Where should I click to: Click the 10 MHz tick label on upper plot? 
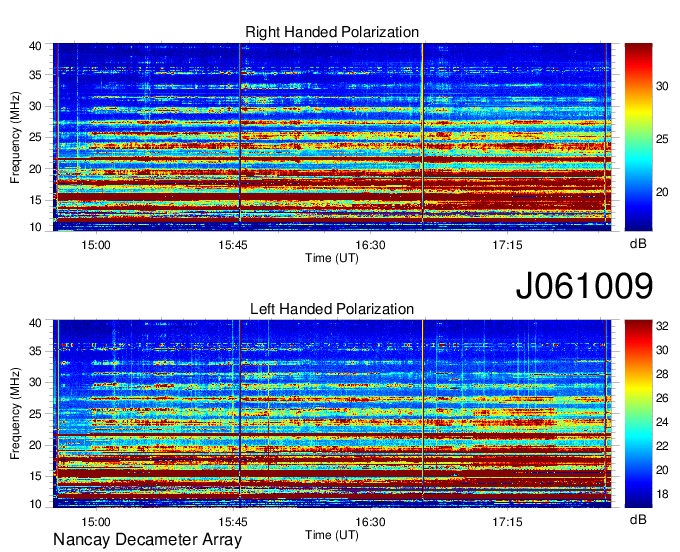35,227
